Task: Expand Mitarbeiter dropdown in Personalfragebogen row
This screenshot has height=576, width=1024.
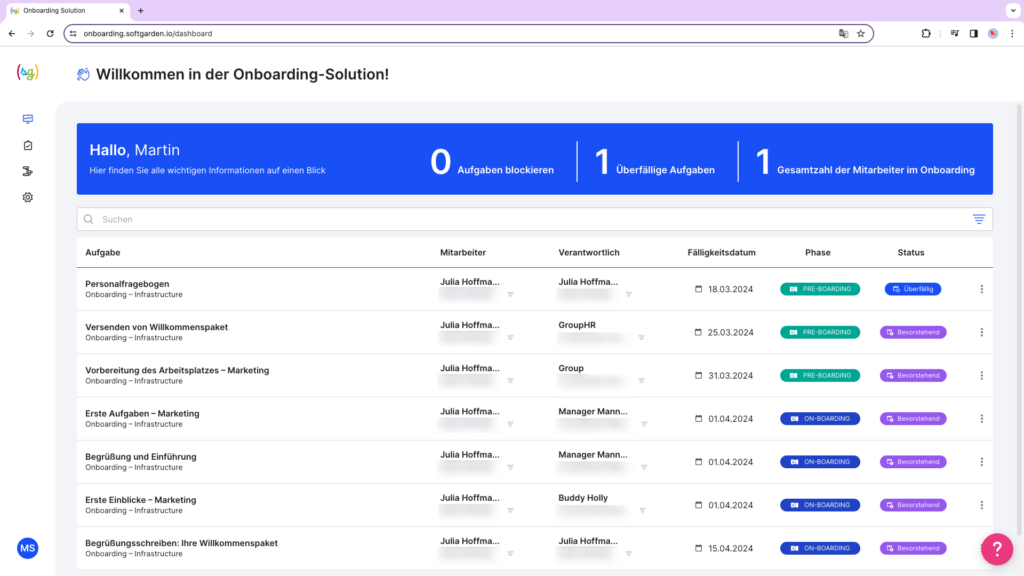Action: 510,295
